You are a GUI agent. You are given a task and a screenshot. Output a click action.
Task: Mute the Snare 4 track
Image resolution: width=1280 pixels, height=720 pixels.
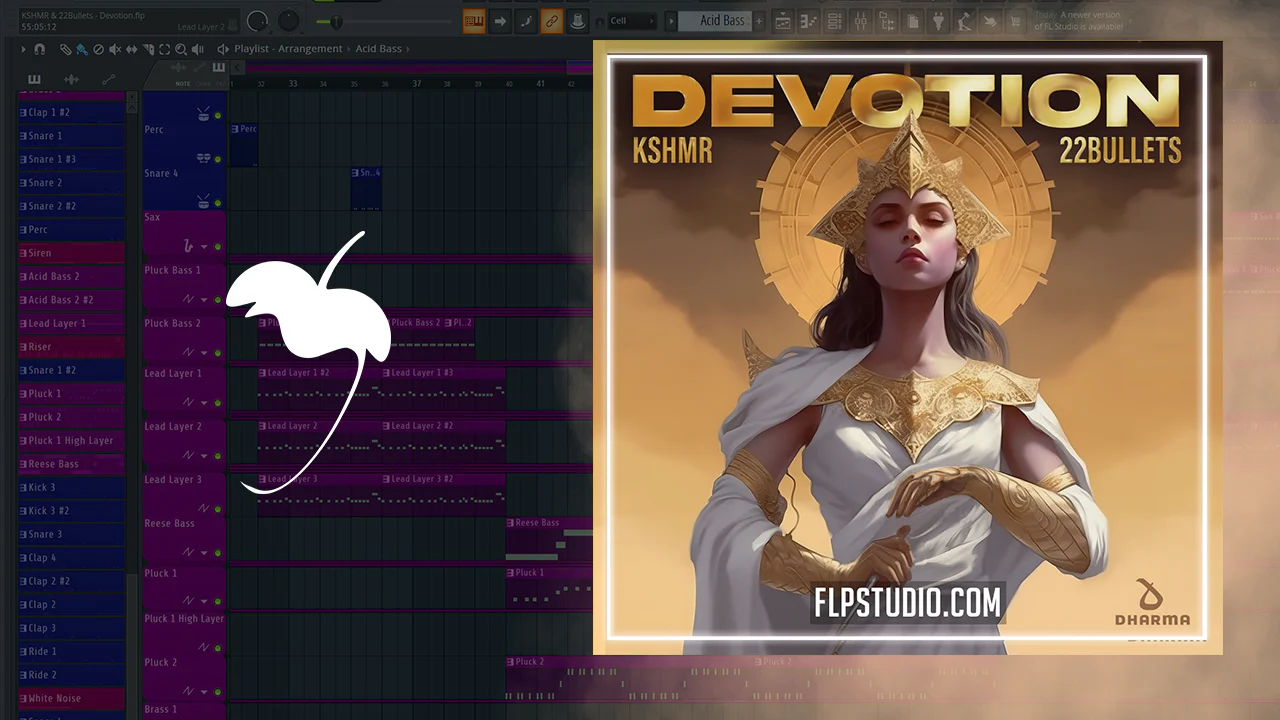pyautogui.click(x=218, y=202)
